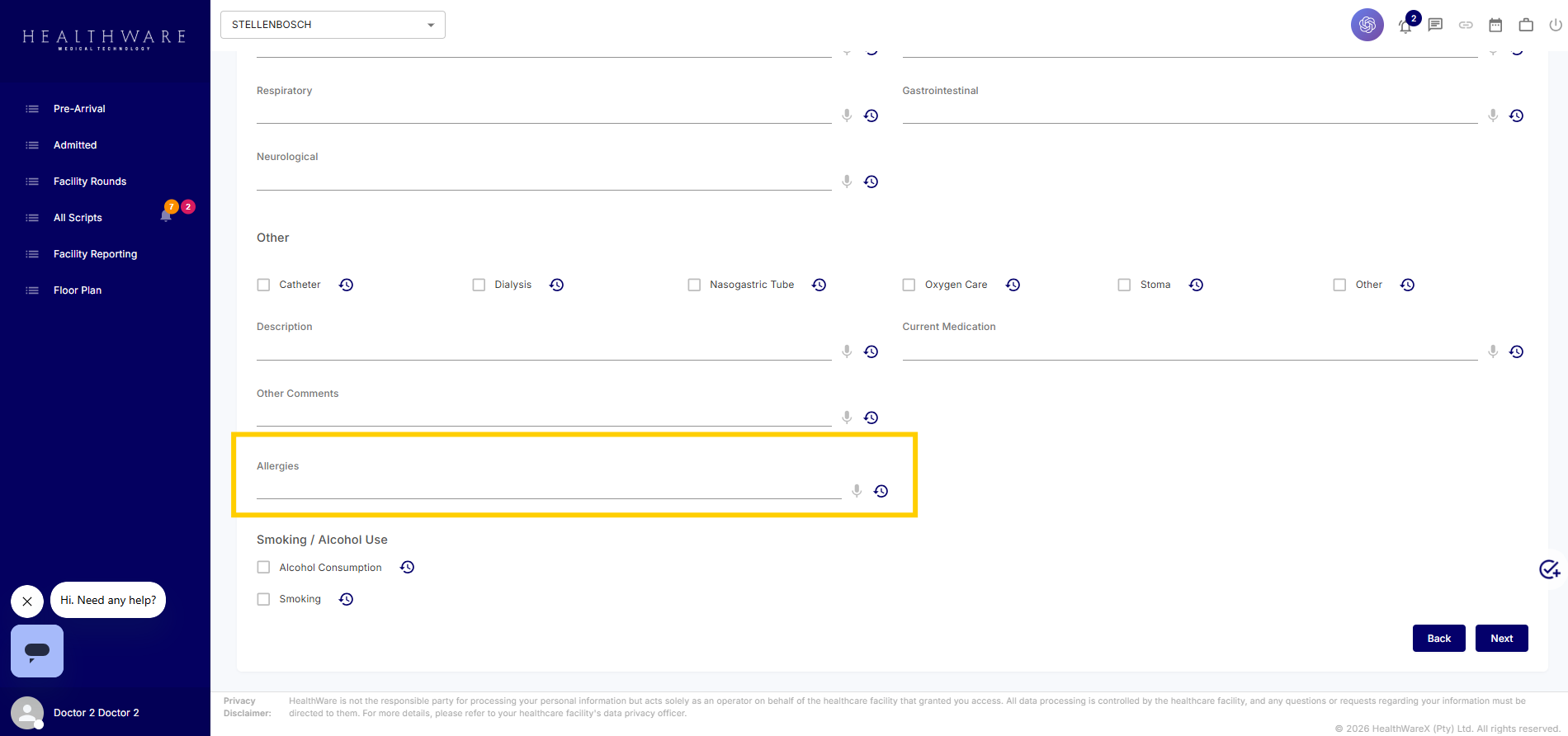Click the power logout icon
Image resolution: width=1568 pixels, height=736 pixels.
[1556, 25]
